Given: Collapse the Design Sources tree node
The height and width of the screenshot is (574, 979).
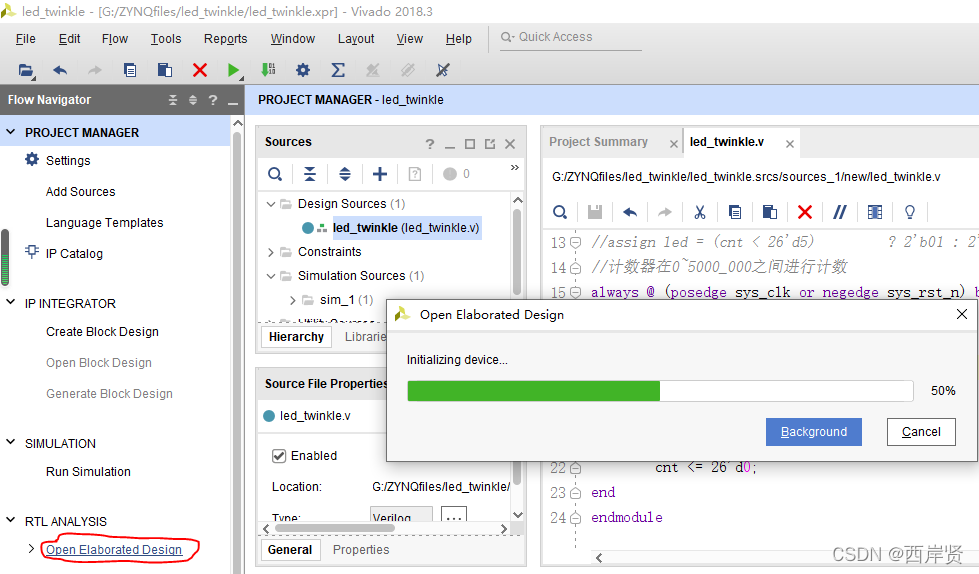Looking at the screenshot, I should coord(271,204).
